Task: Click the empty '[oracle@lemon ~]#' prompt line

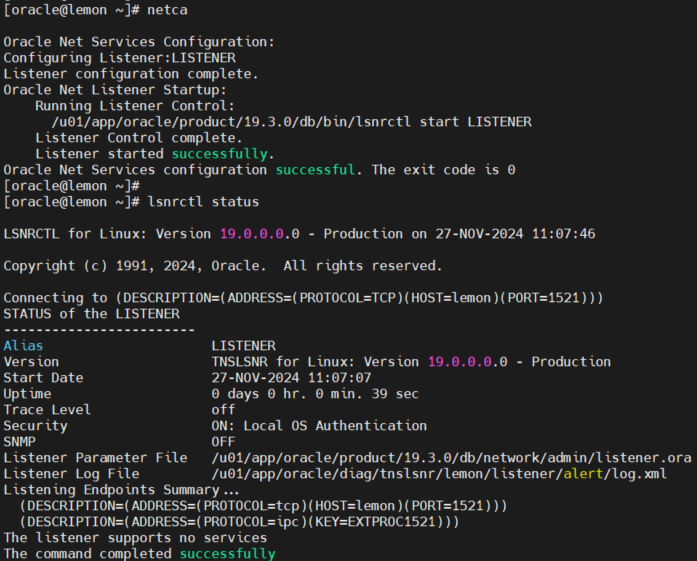Action: pyautogui.click(x=72, y=186)
